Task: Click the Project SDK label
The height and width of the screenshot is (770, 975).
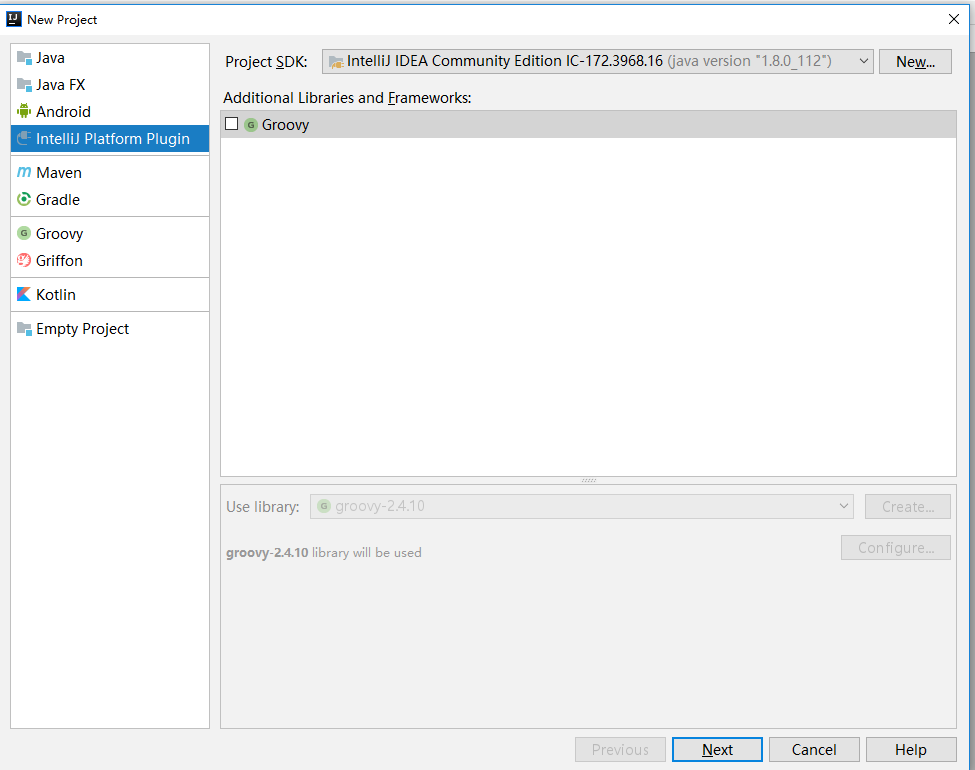Action: [266, 62]
